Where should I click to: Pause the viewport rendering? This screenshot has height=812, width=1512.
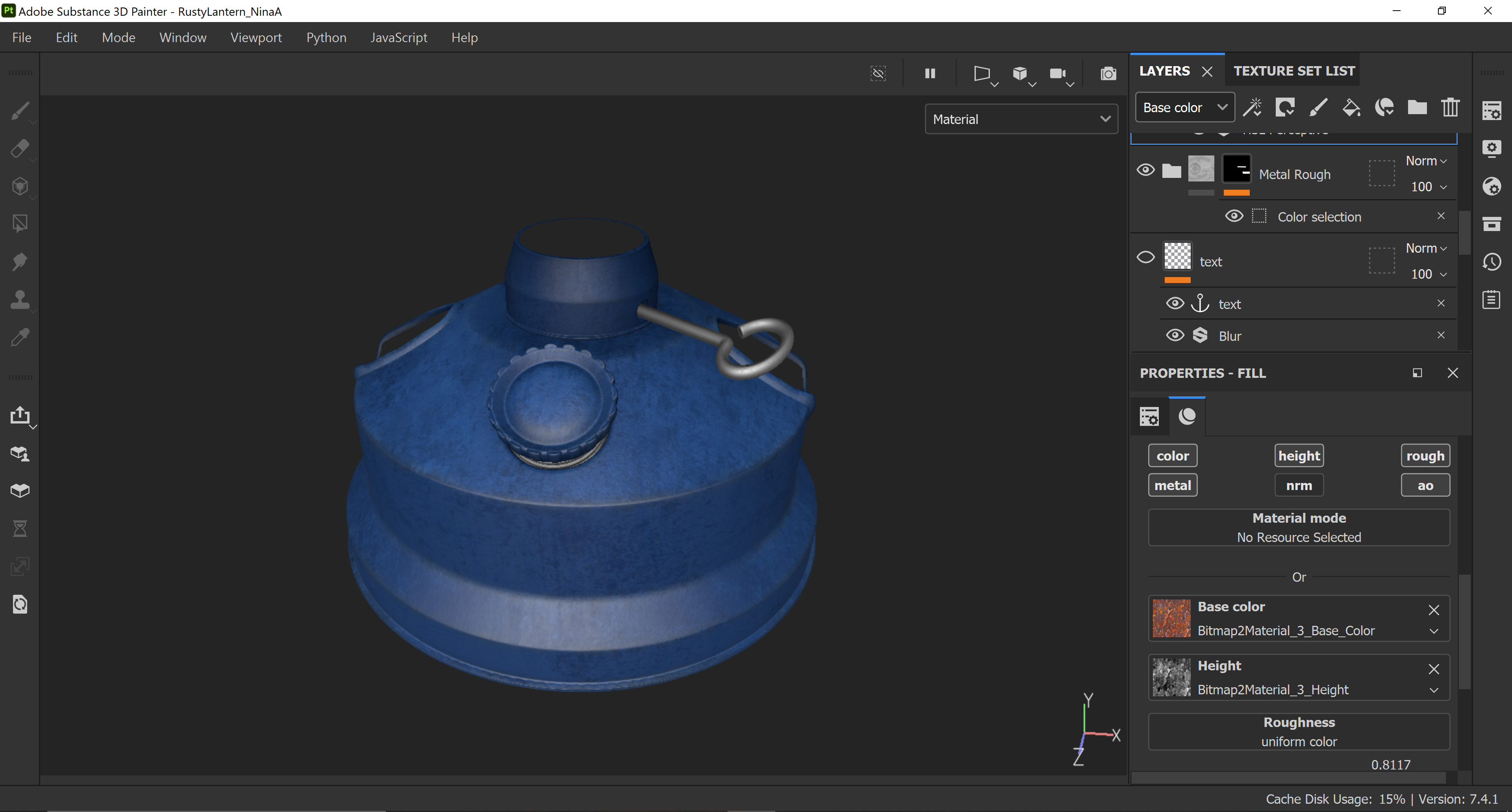coord(930,73)
